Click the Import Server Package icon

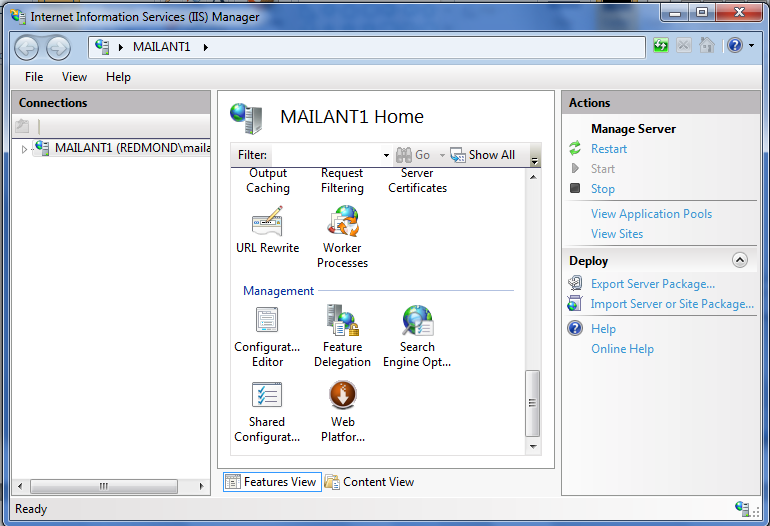click(x=575, y=304)
